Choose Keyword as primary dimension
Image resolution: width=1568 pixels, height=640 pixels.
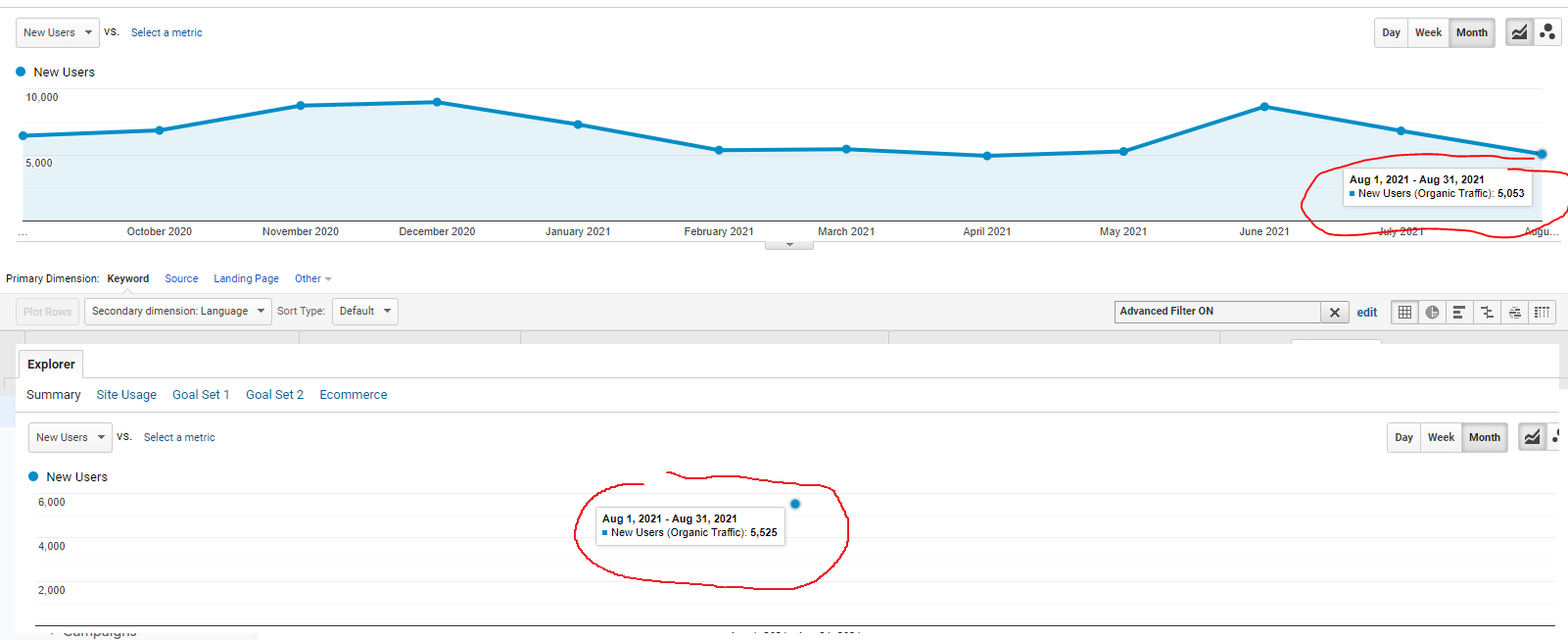click(x=128, y=279)
